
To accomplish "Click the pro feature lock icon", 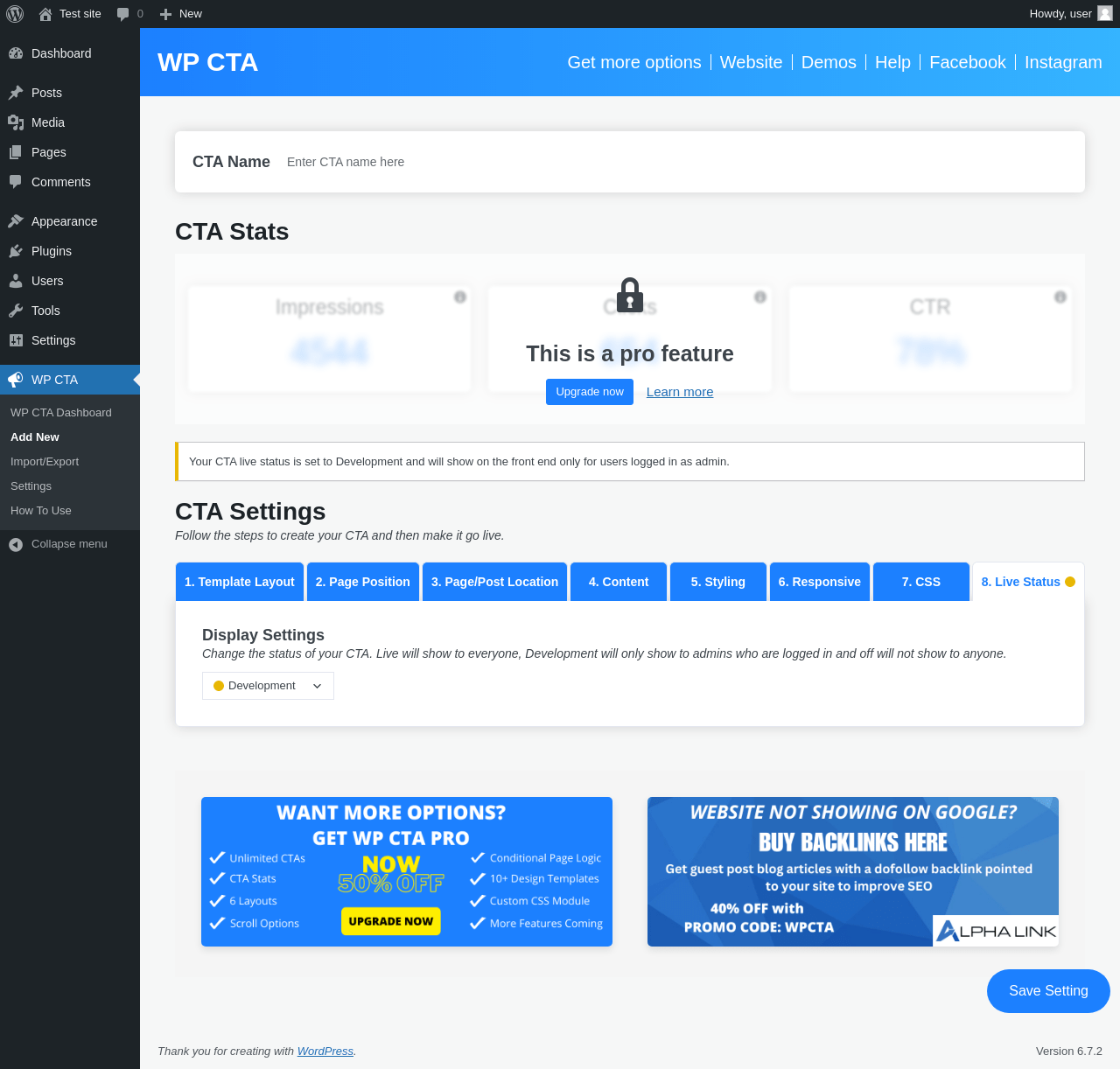I will (630, 295).
